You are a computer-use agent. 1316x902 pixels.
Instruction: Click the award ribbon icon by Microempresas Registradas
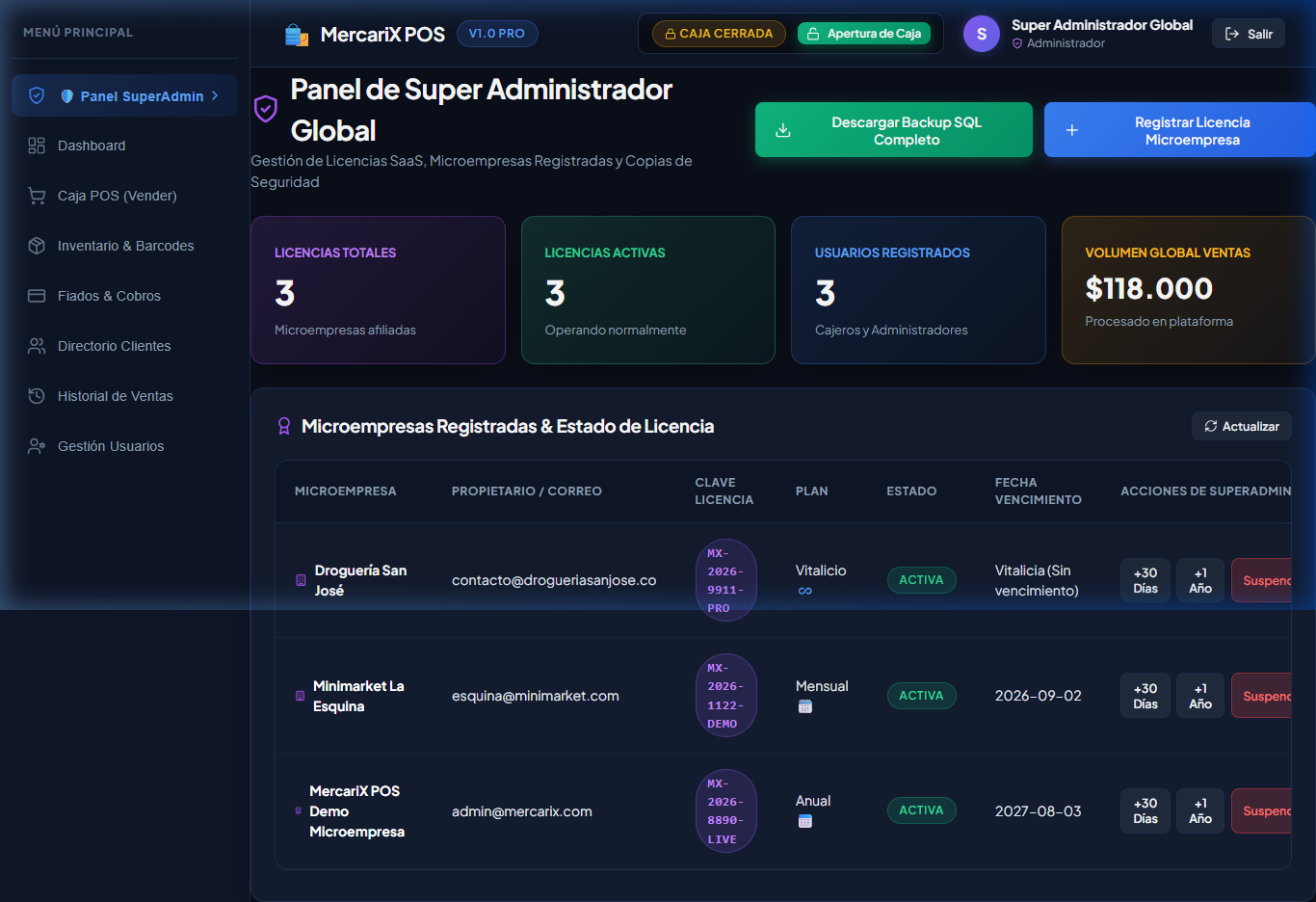click(x=284, y=426)
